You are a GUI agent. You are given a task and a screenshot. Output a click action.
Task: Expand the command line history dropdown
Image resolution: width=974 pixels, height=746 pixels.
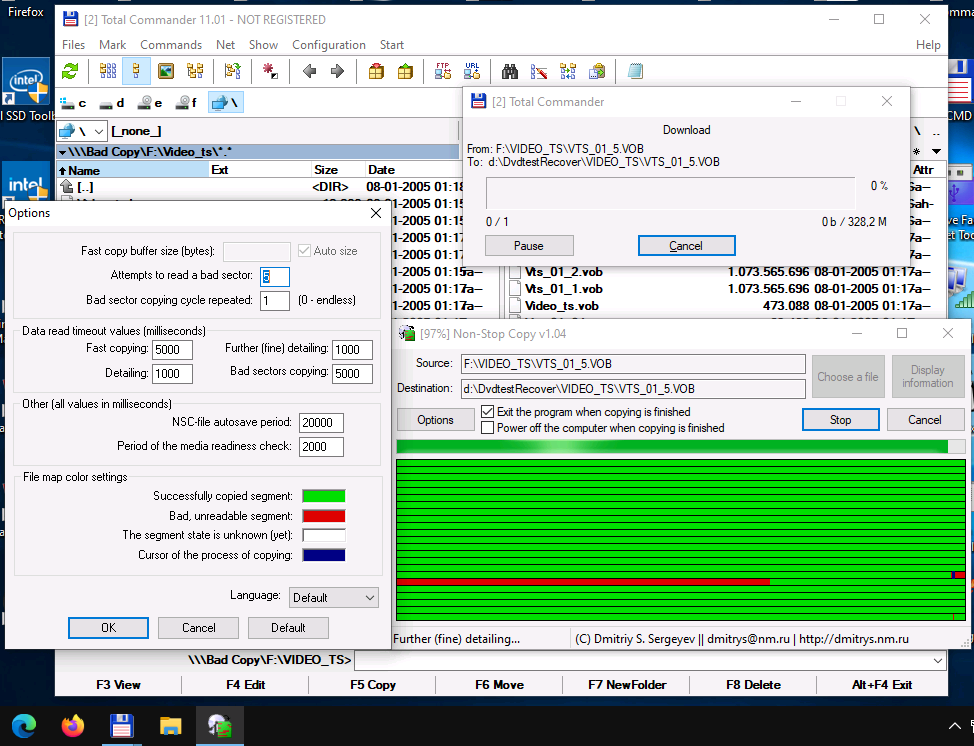(936, 660)
